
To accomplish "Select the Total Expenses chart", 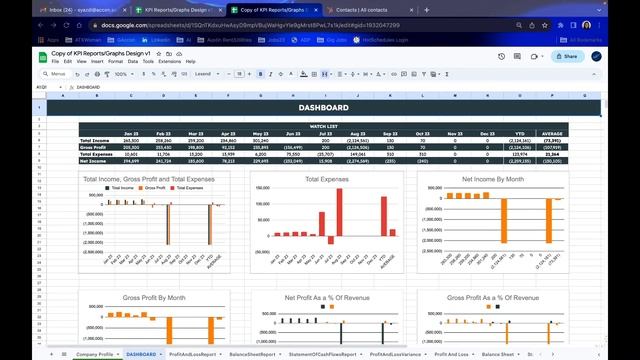I will [x=327, y=222].
